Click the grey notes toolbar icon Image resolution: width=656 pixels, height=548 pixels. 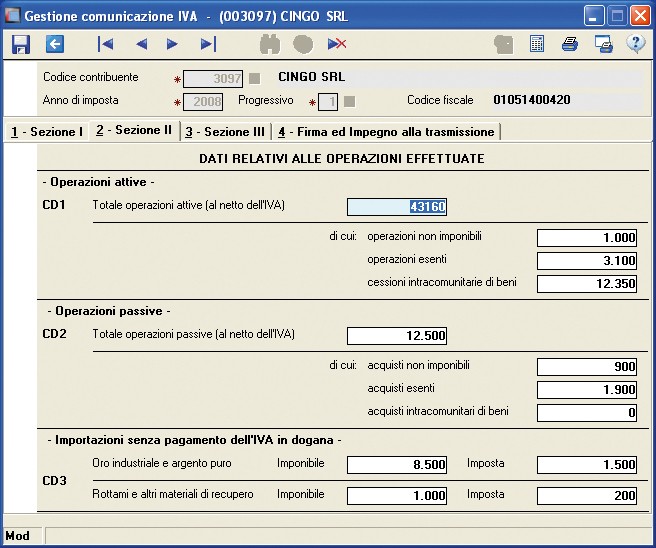[x=503, y=44]
